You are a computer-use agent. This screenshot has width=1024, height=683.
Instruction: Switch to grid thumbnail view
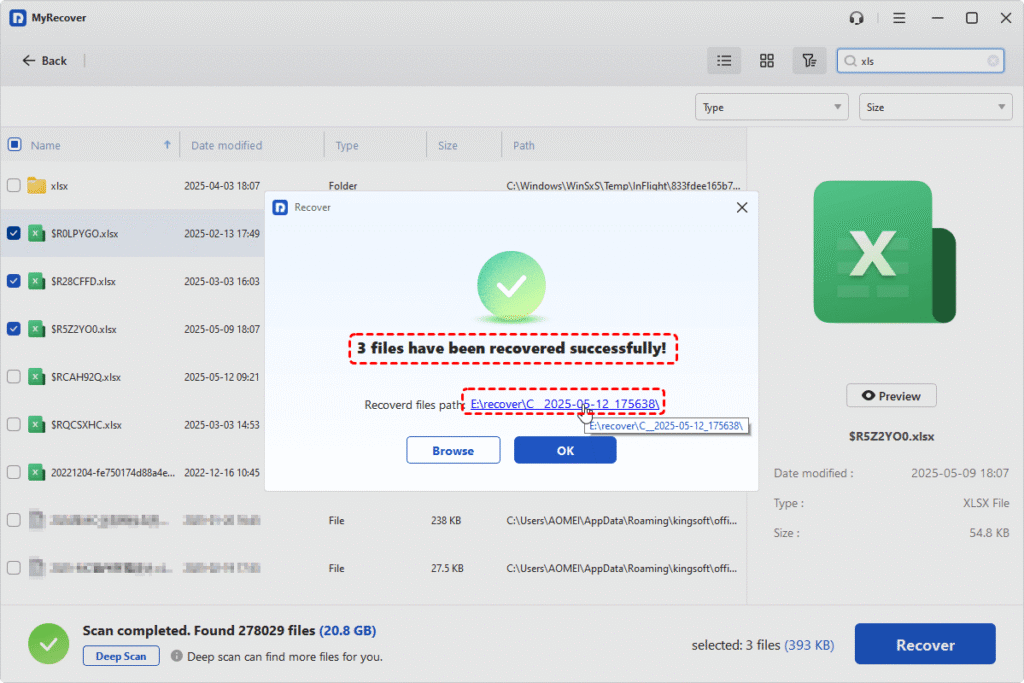click(x=767, y=61)
